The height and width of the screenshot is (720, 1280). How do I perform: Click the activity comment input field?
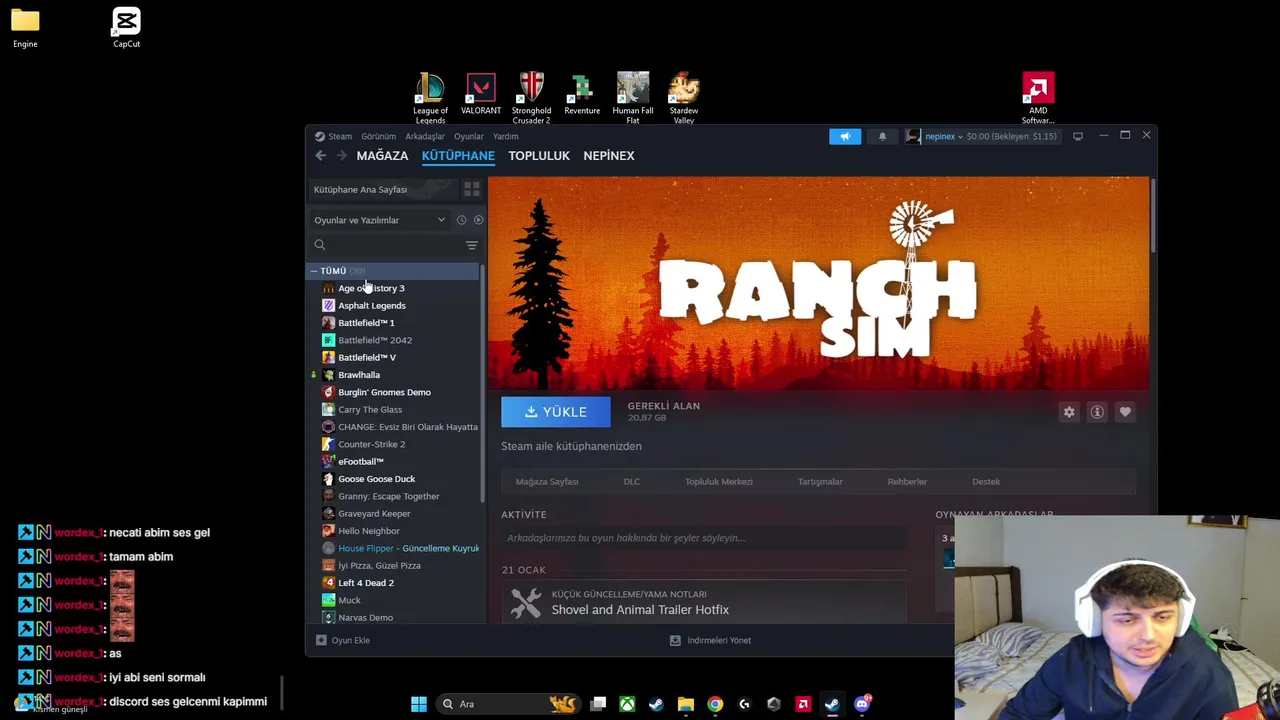point(705,538)
